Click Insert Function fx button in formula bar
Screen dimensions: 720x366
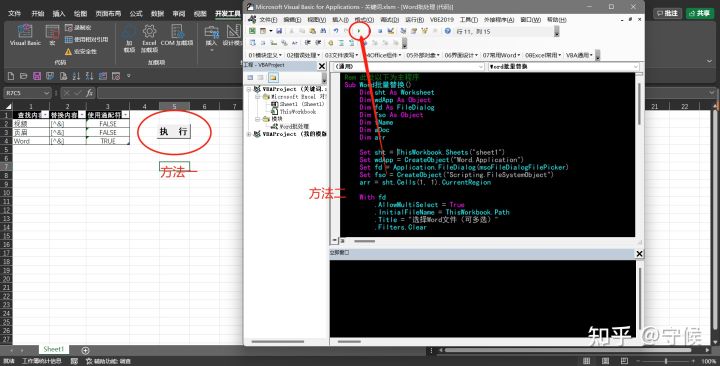click(x=90, y=93)
